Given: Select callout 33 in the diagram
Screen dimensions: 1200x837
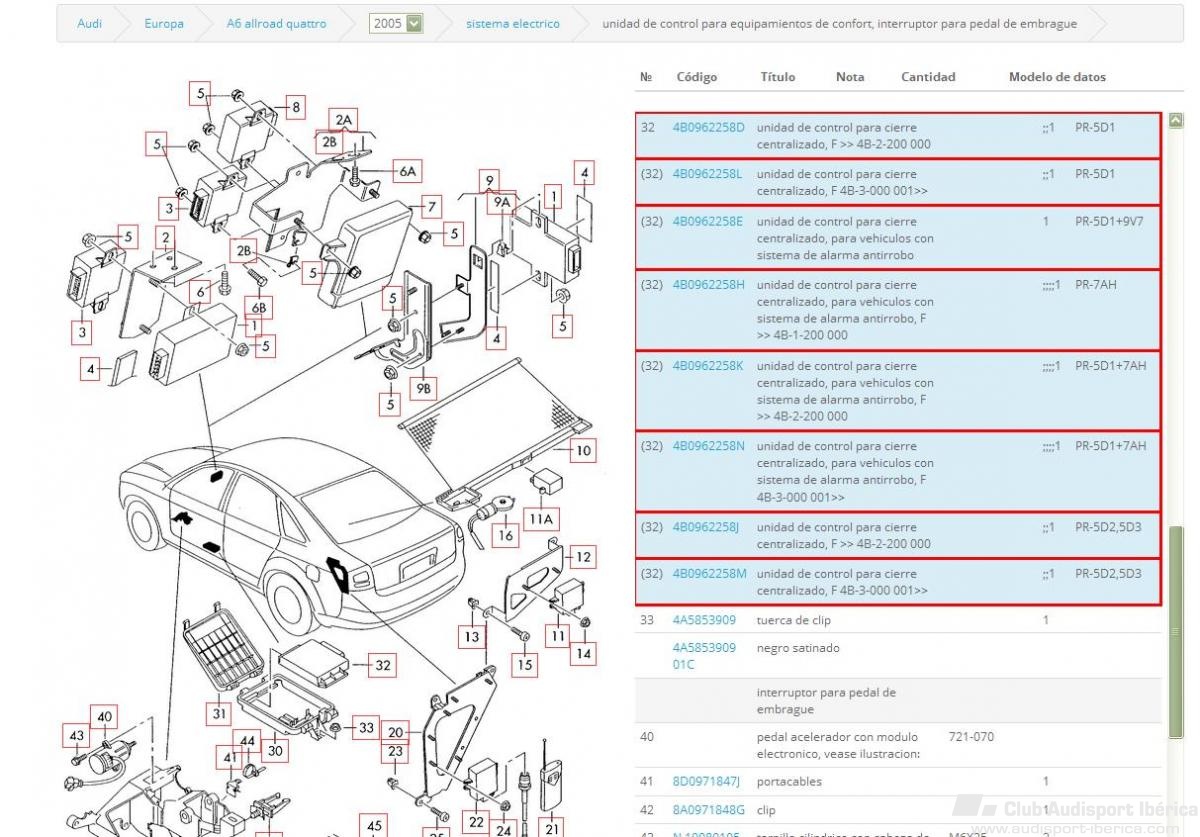Looking at the screenshot, I should 367,728.
